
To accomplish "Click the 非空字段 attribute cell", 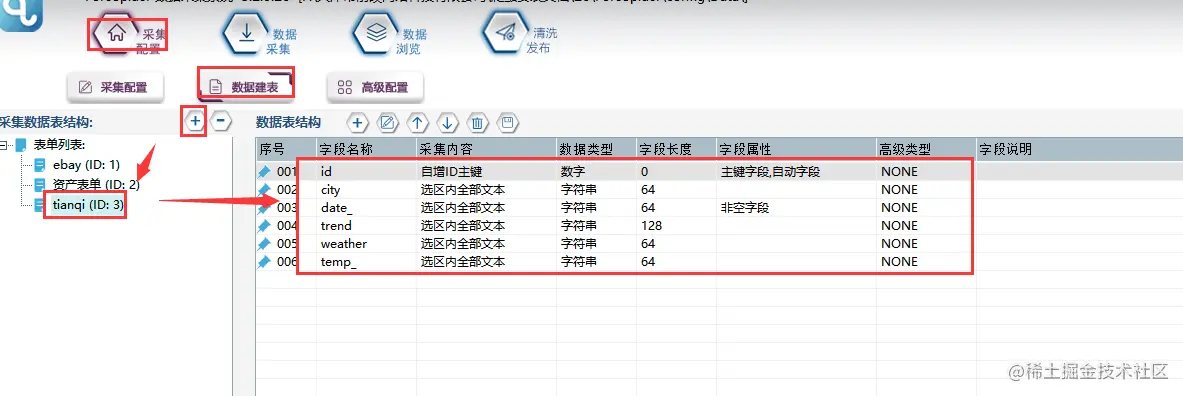I will pyautogui.click(x=795, y=207).
